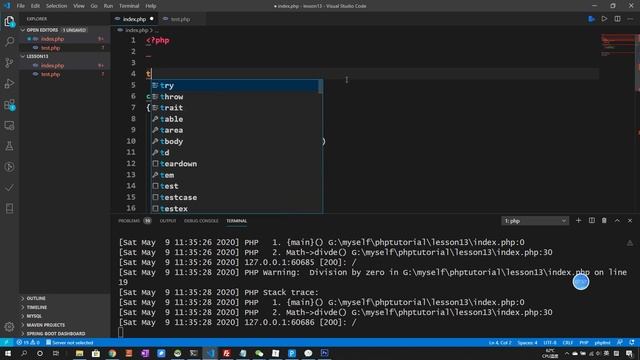Click the remote indicator in status bar
Viewport: 640px width, 360px height.
coord(7,342)
